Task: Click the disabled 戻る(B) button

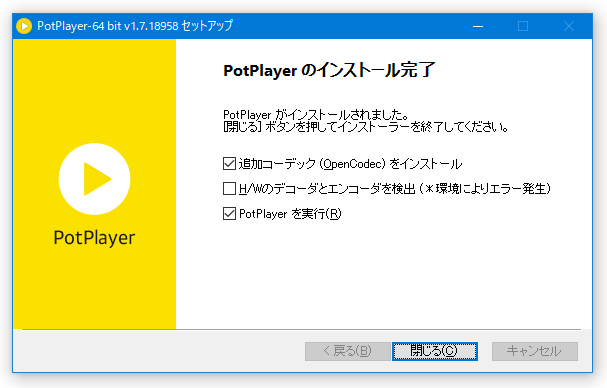Action: click(x=347, y=351)
